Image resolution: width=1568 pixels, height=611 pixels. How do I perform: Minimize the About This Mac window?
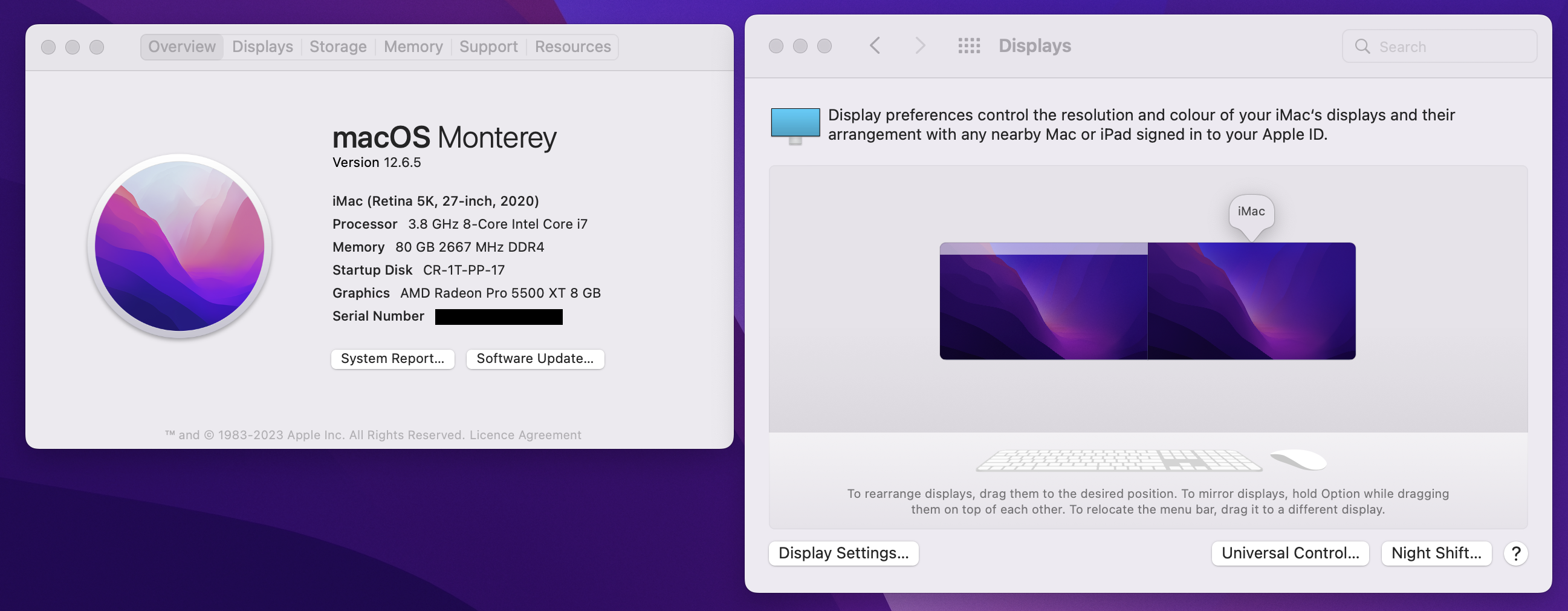tap(73, 47)
